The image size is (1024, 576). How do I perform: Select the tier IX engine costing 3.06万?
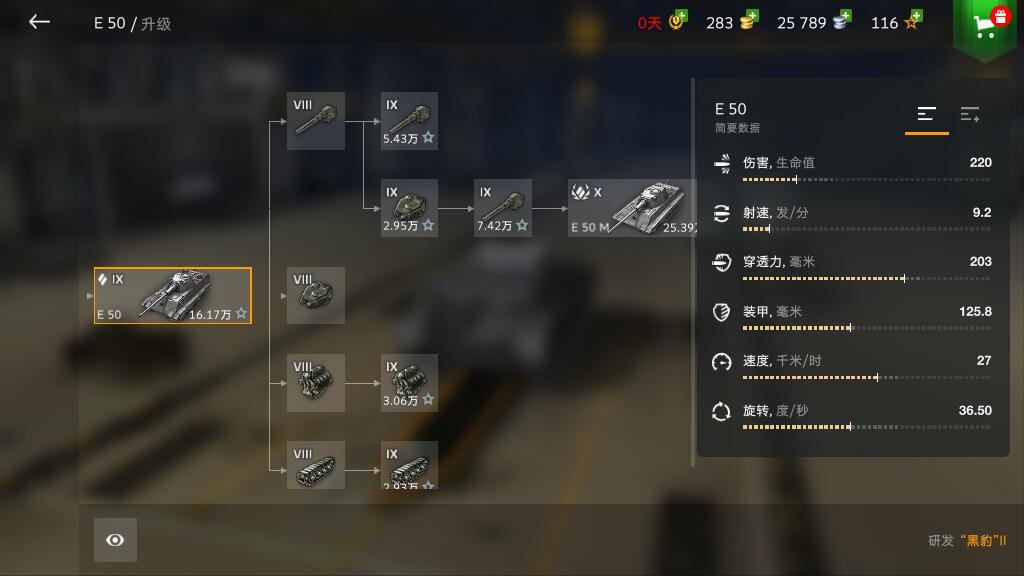tap(409, 383)
